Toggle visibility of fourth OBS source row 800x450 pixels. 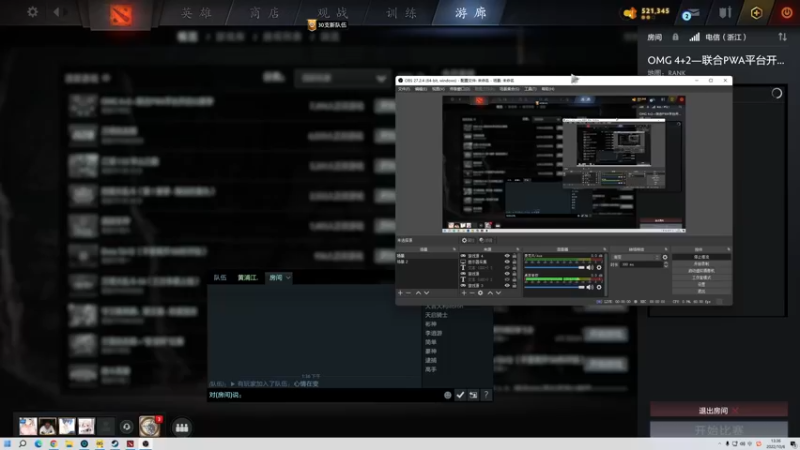[507, 273]
